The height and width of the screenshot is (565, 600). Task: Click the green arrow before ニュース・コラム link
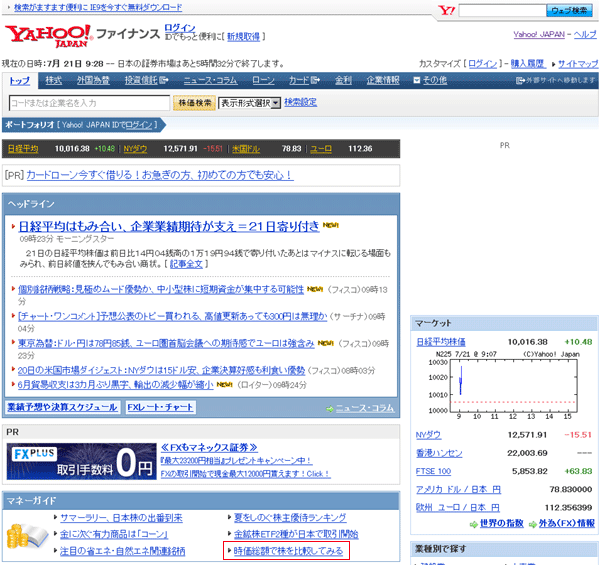(328, 408)
